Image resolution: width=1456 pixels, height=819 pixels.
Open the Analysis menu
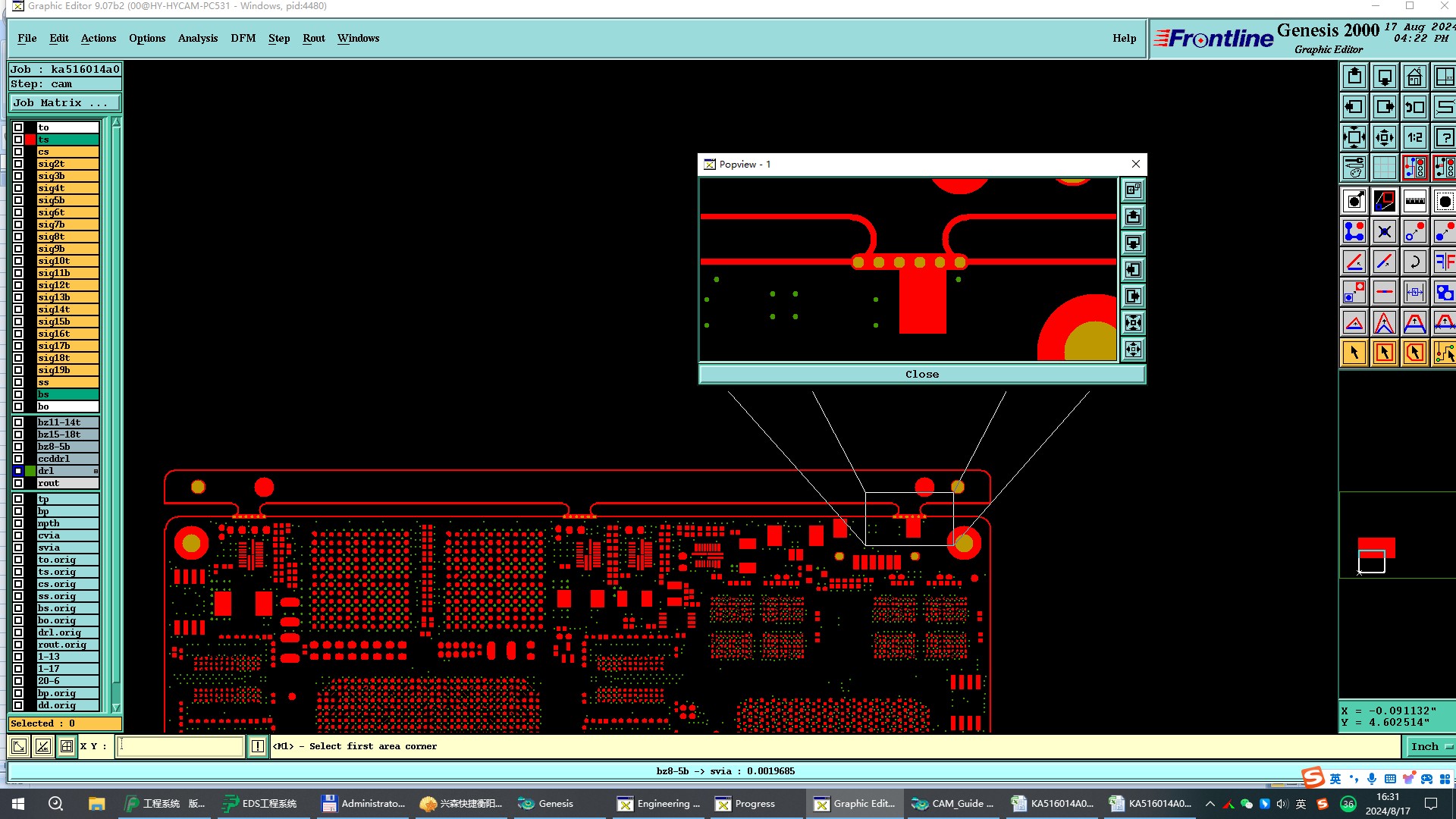[197, 39]
